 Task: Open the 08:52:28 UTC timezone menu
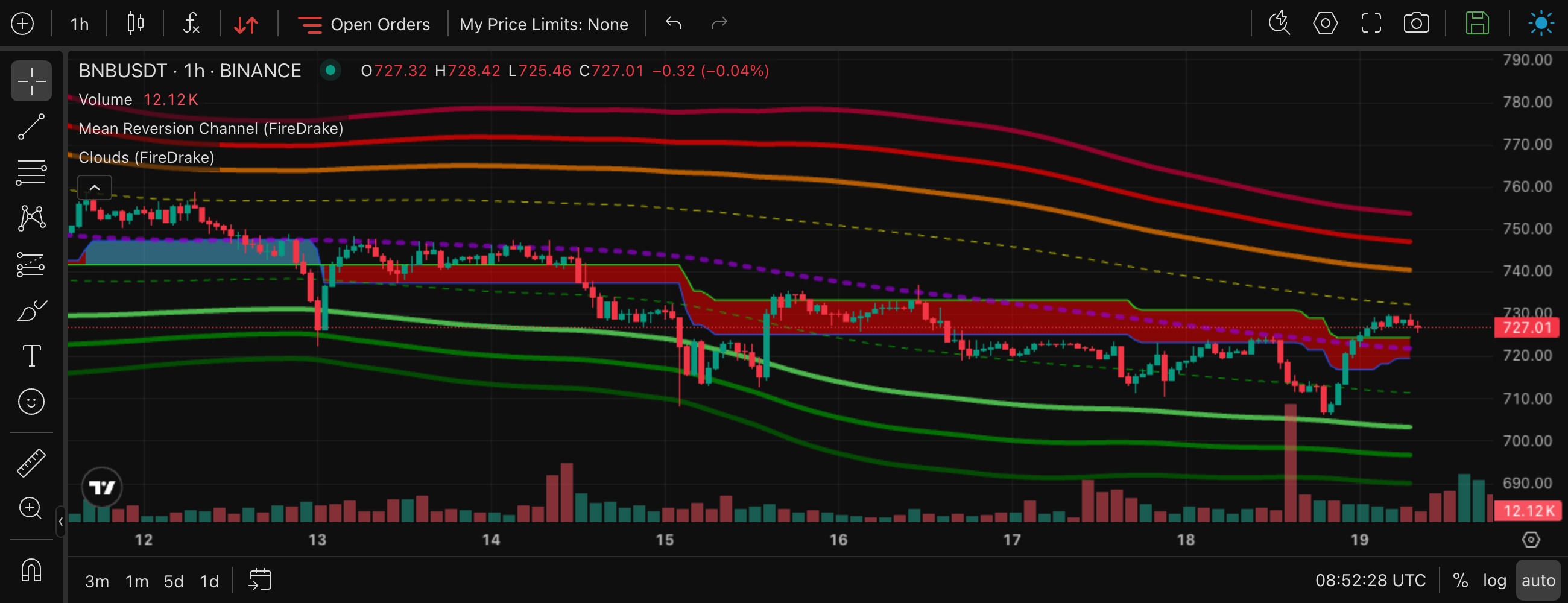pos(1370,581)
